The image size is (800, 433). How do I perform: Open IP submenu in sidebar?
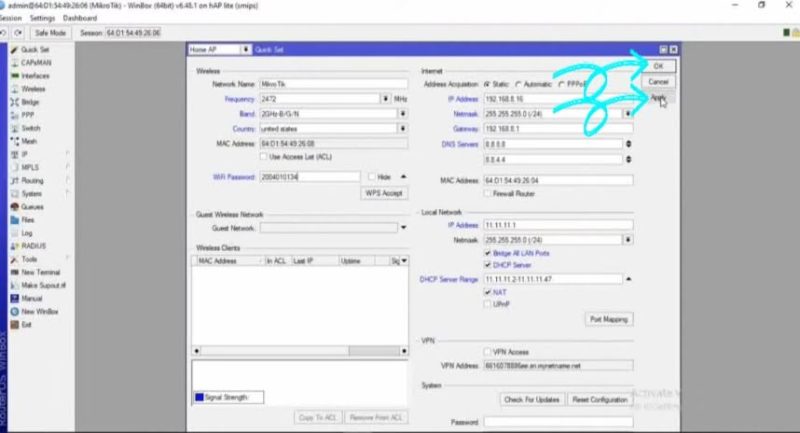point(20,154)
